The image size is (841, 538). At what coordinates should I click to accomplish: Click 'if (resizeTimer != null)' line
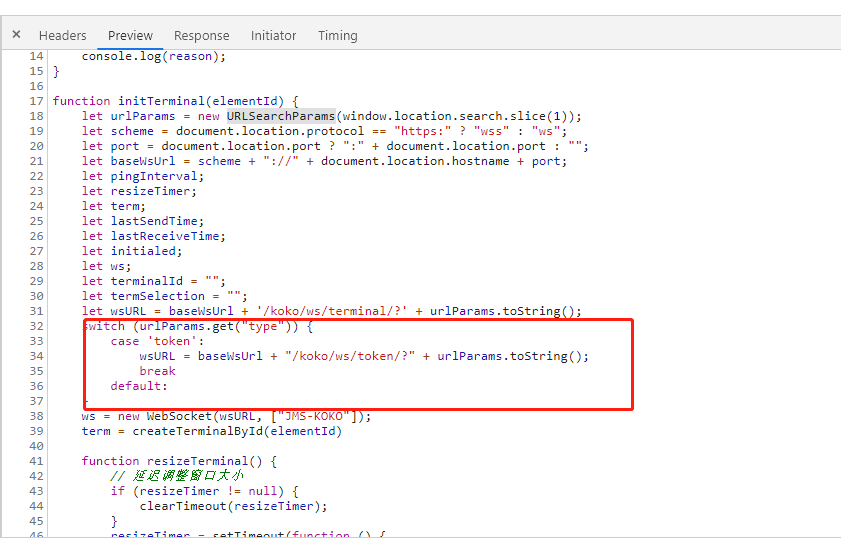204,491
